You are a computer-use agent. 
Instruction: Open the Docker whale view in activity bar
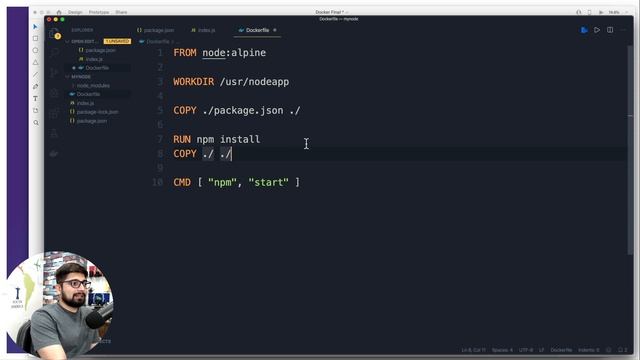[54, 153]
